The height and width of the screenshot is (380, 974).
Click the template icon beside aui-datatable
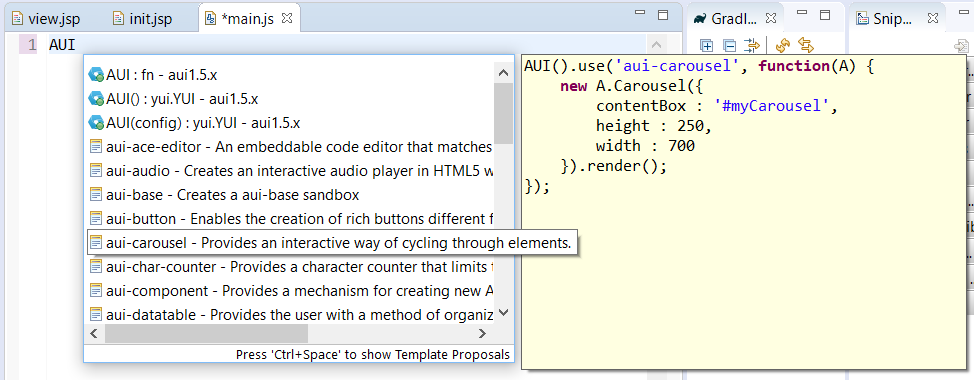point(96,314)
